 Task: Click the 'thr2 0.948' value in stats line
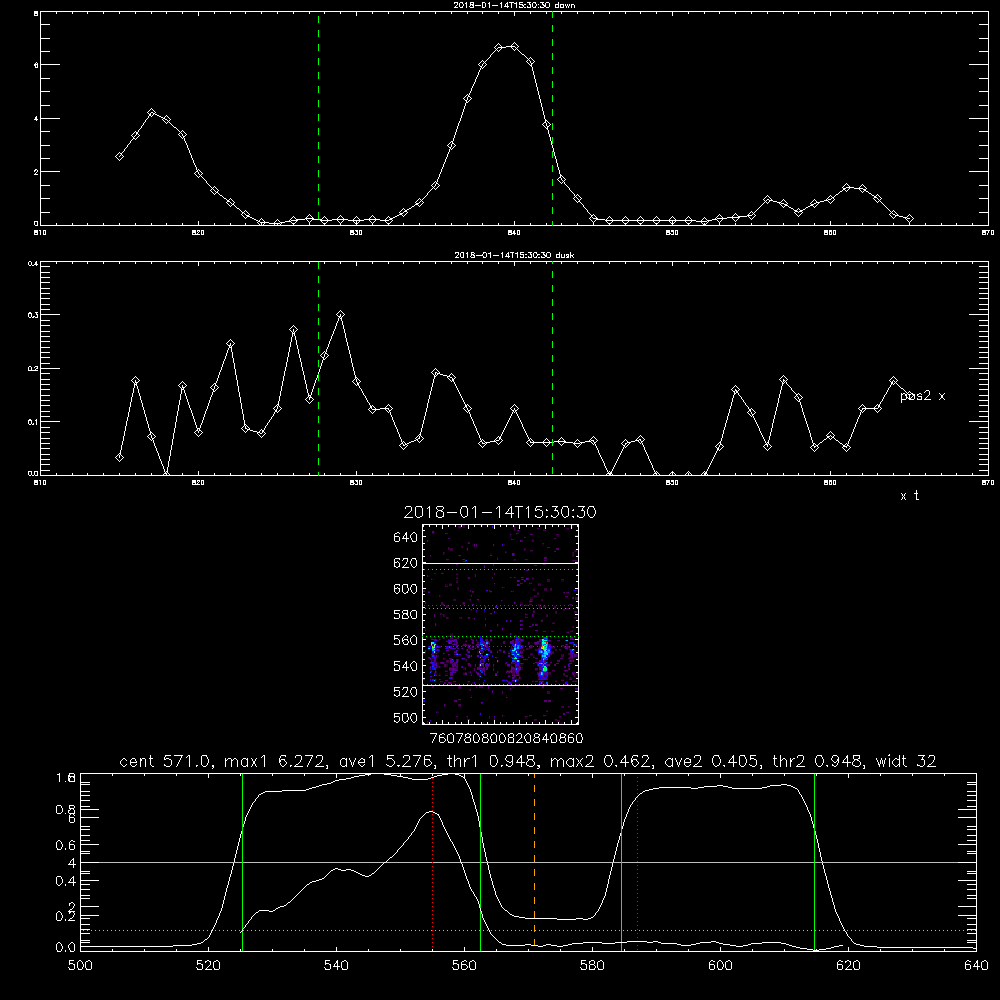(x=818, y=761)
